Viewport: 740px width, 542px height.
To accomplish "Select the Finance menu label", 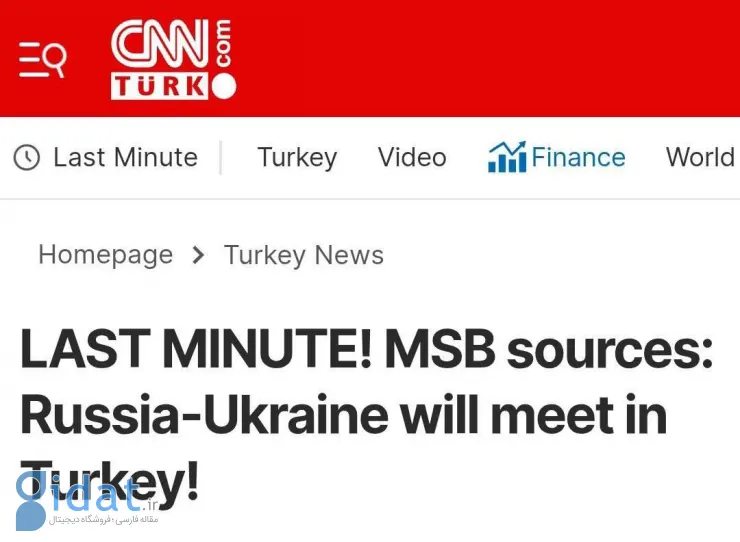I will [x=578, y=158].
